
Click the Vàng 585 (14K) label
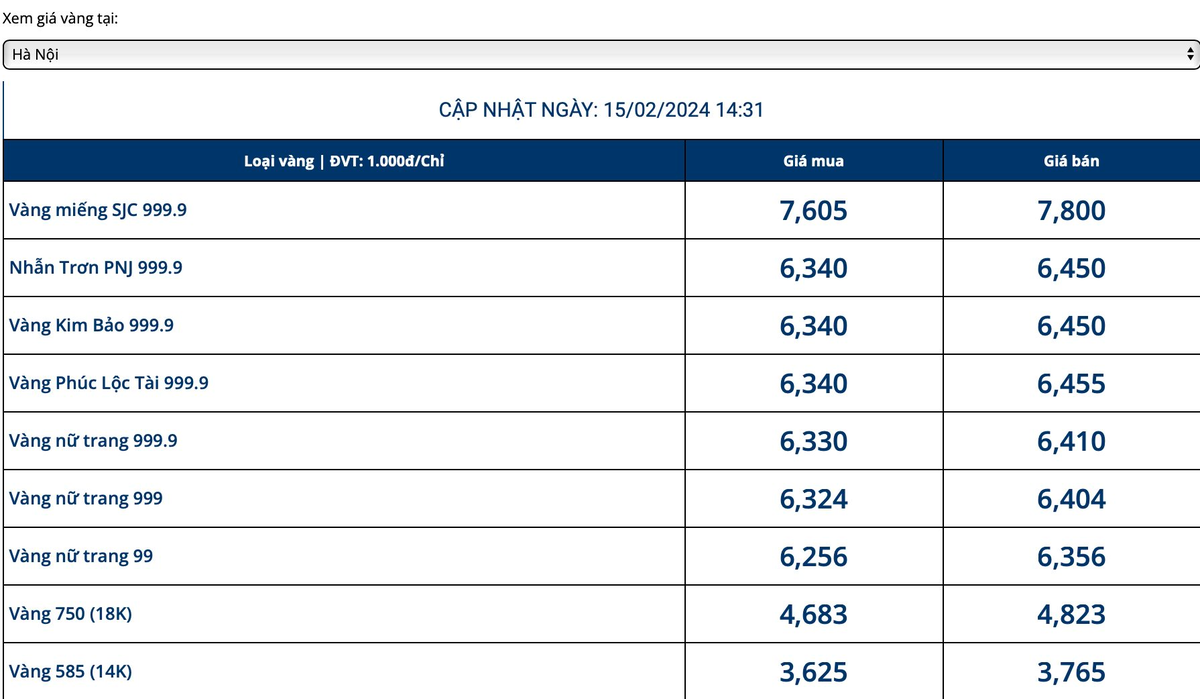coord(70,671)
